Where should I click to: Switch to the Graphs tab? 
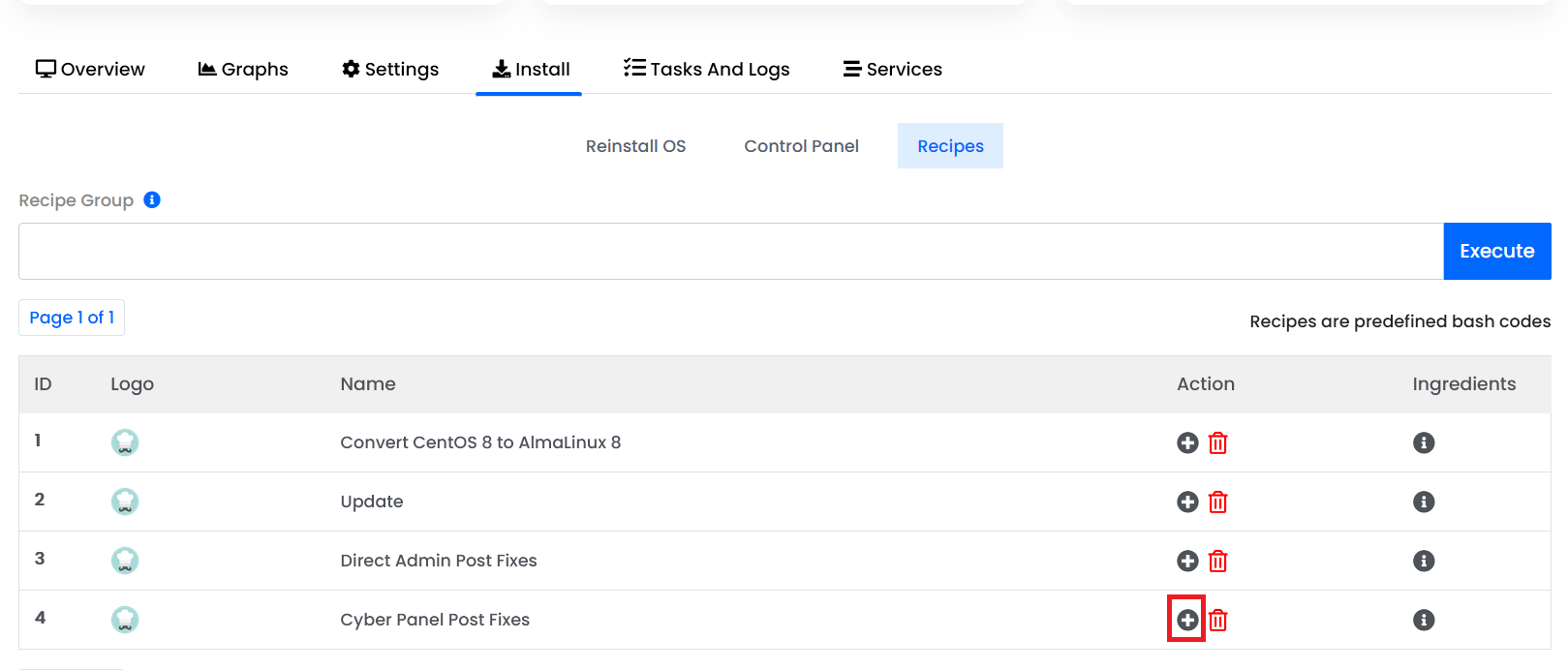pos(243,69)
